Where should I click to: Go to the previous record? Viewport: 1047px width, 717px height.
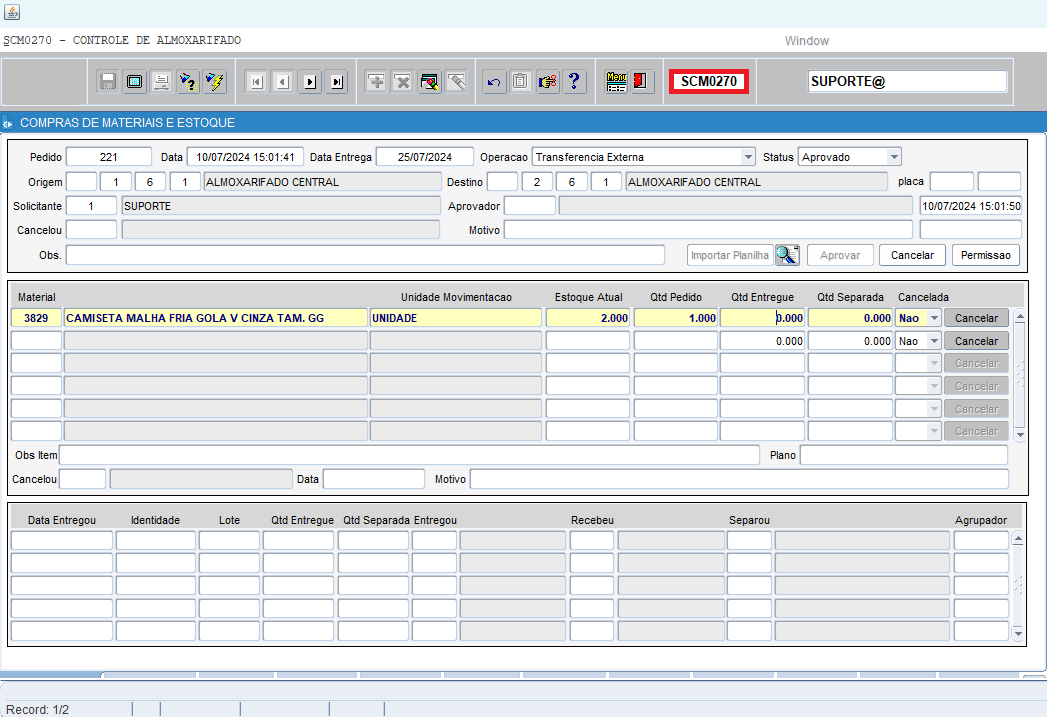(x=283, y=81)
